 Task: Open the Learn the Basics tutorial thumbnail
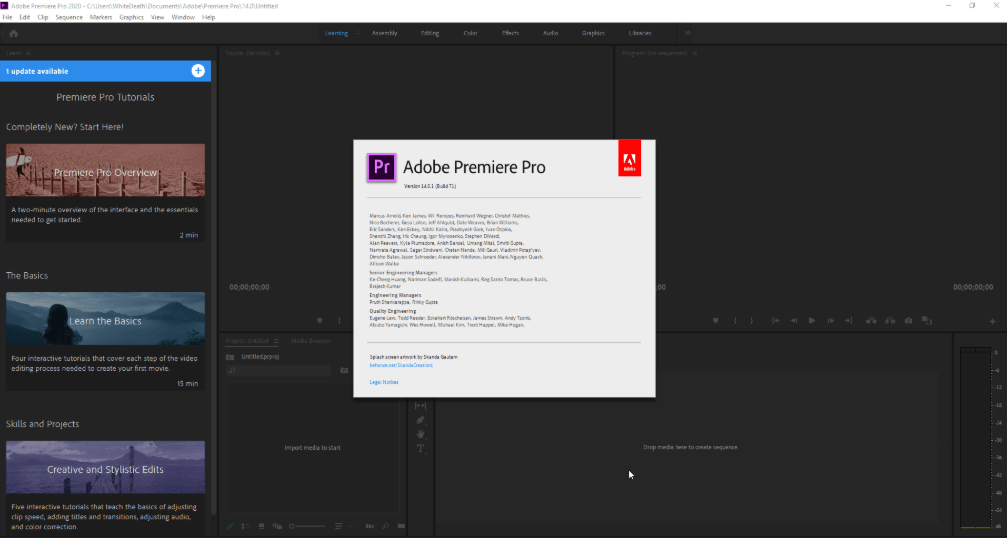tap(105, 318)
